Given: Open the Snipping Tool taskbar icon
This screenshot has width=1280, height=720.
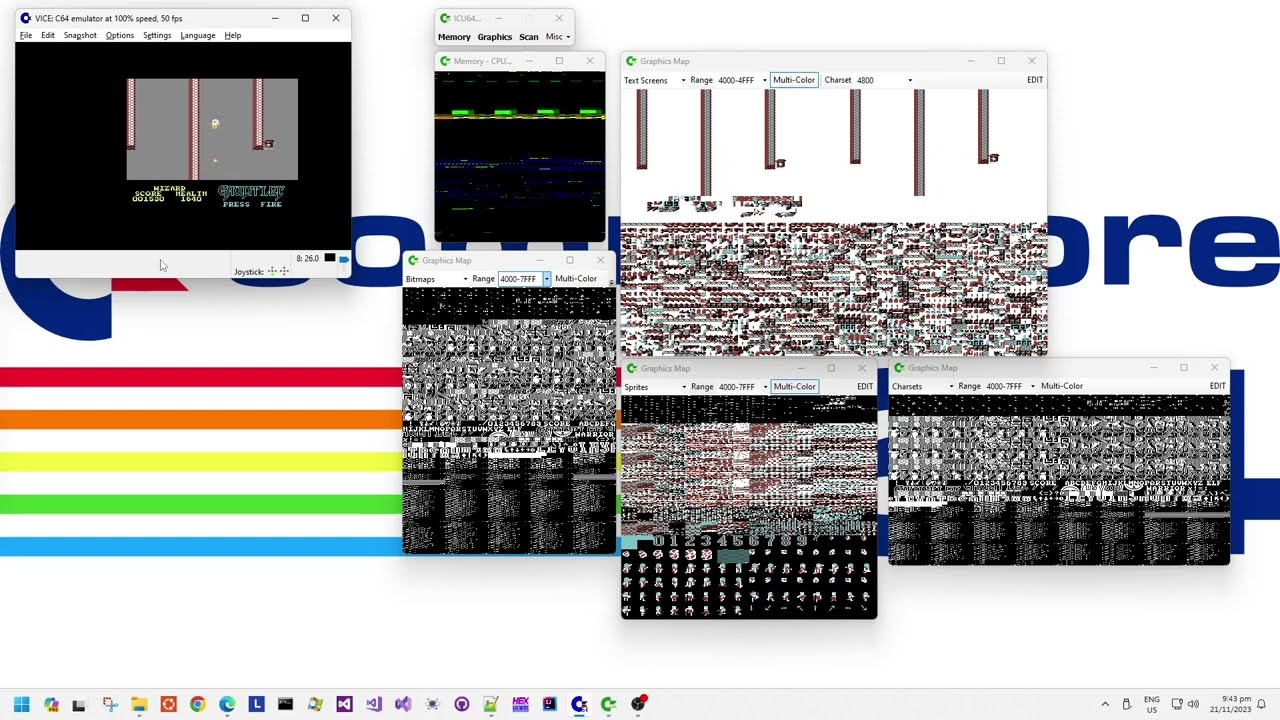Looking at the screenshot, I should coord(110,704).
